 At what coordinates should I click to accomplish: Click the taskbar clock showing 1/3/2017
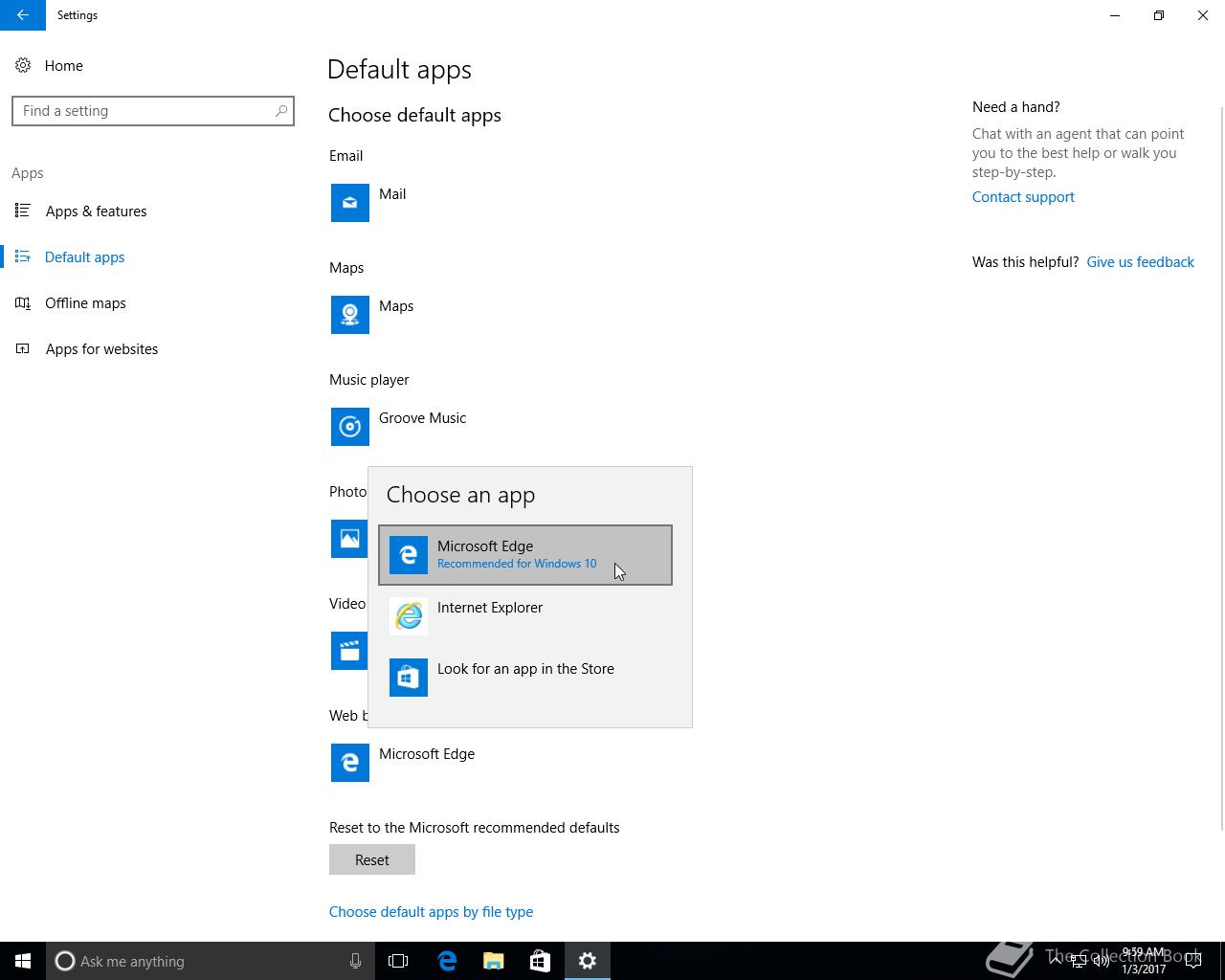tap(1144, 961)
